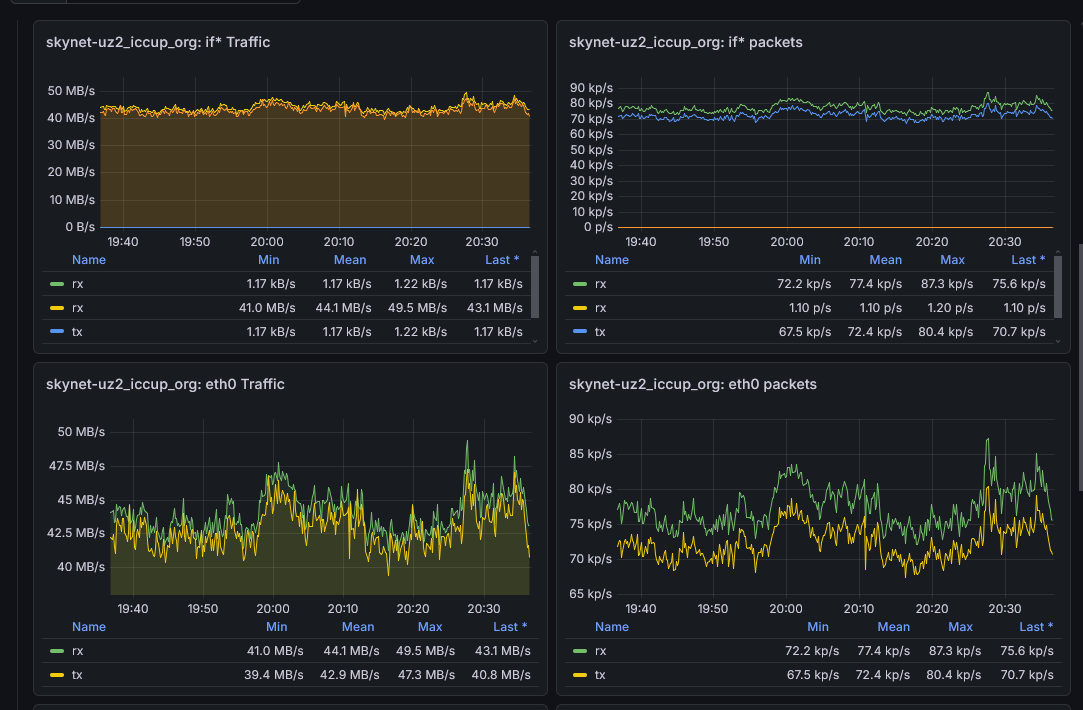Click blue tx swatch in if* packets legend

point(580,332)
